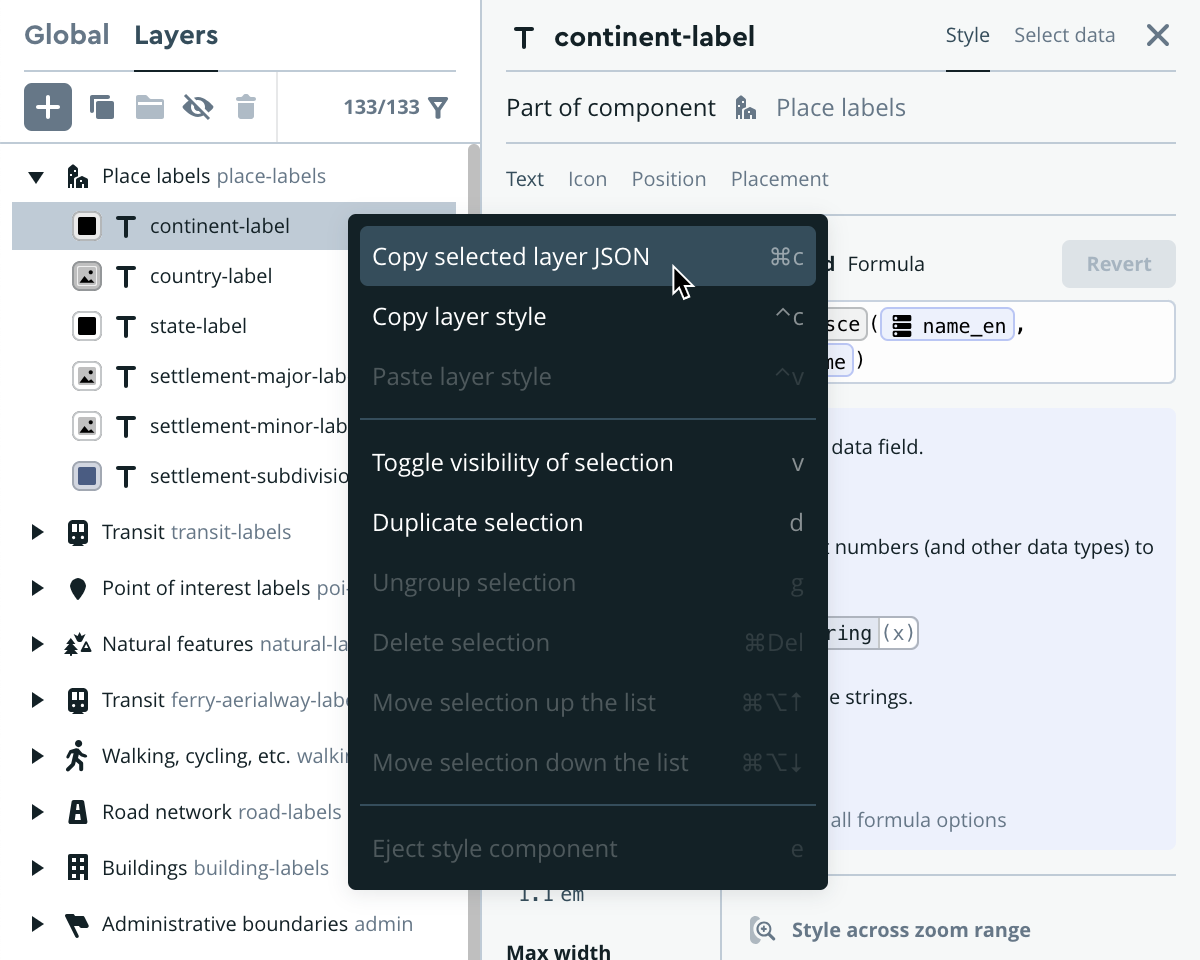Viewport: 1200px width, 960px height.
Task: Click the trash icon to delete layers
Action: click(246, 106)
